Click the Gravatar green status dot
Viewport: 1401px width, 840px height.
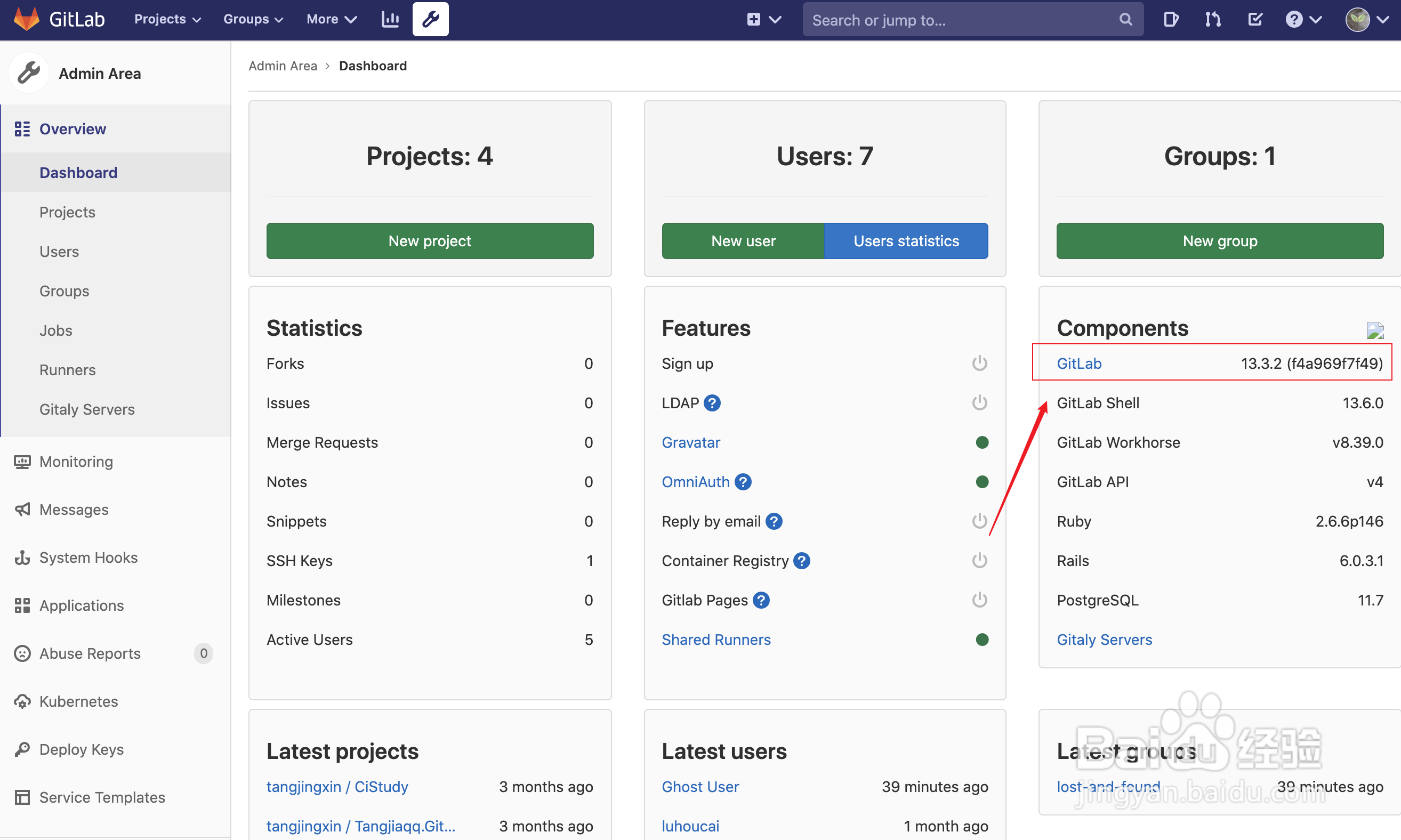point(982,442)
